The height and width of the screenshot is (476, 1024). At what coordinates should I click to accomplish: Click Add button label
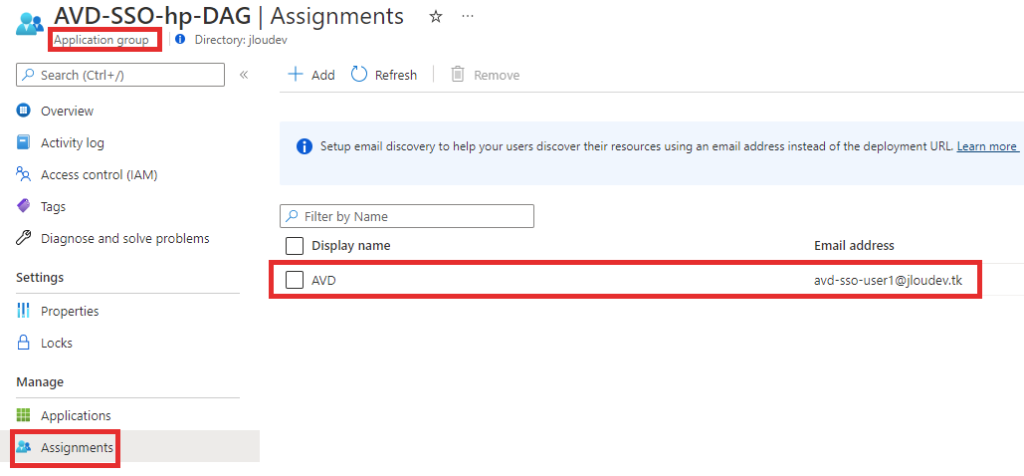(323, 75)
